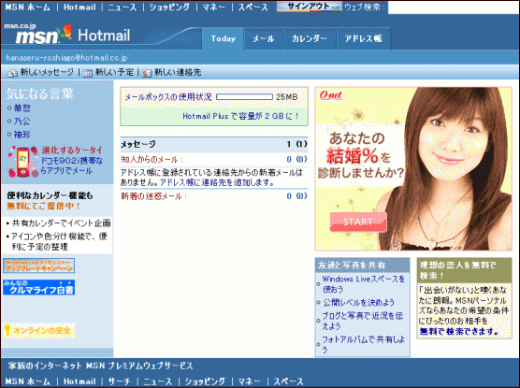Click the 乃公 keyword link
The height and width of the screenshot is (388, 520).
[22, 121]
